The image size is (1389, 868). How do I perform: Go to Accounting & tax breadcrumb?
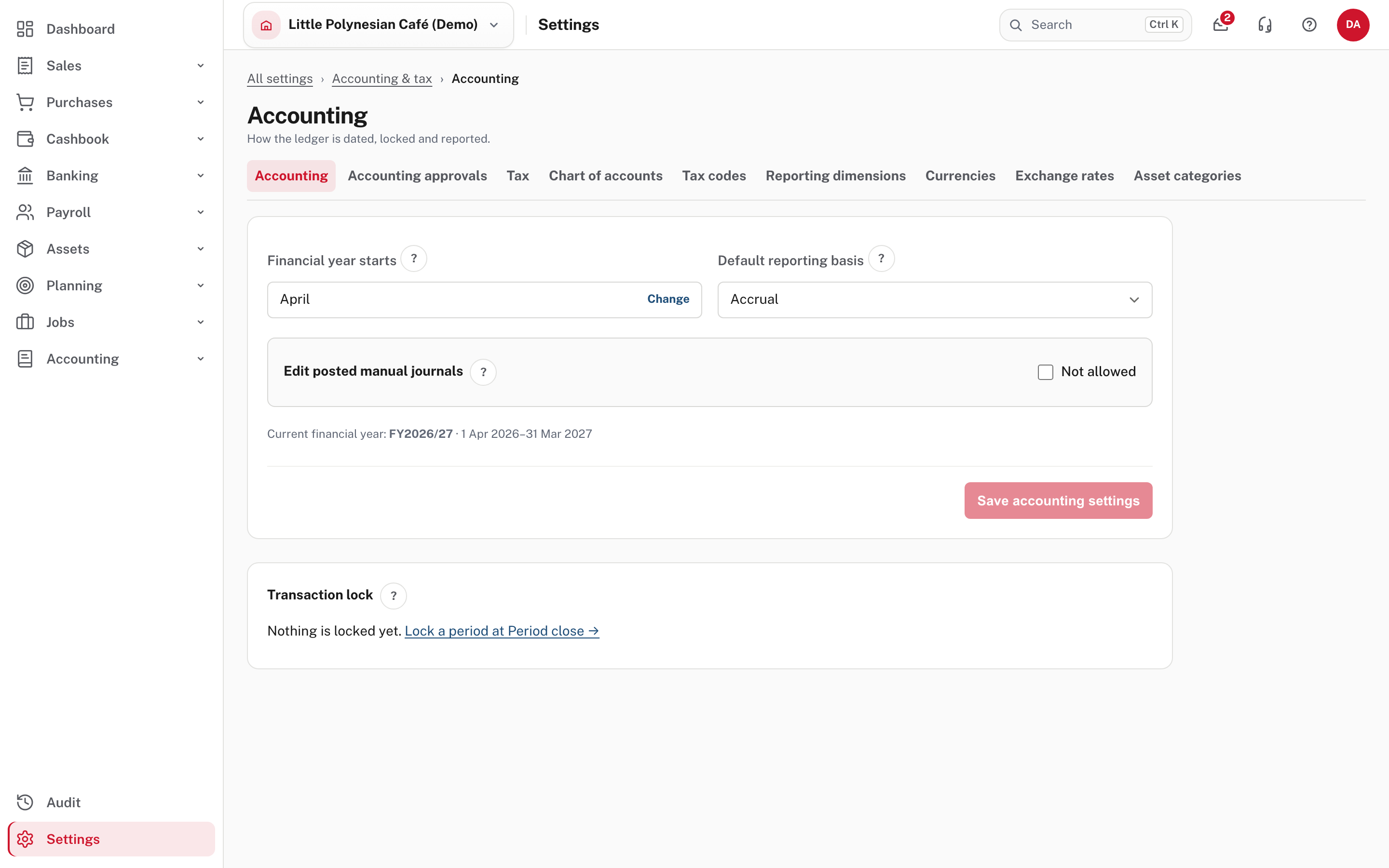coord(381,79)
